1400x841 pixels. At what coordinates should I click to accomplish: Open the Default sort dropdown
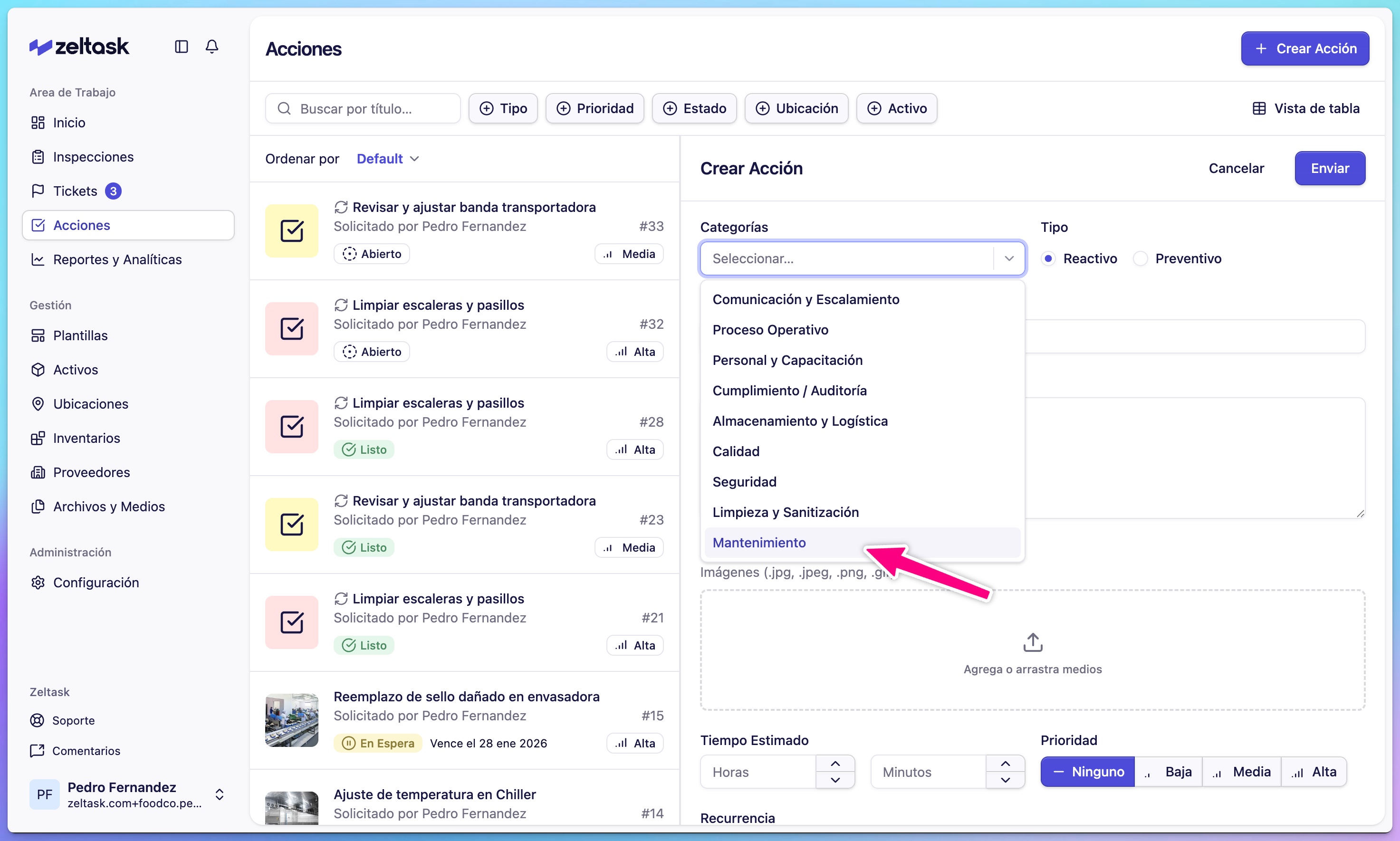tap(387, 158)
